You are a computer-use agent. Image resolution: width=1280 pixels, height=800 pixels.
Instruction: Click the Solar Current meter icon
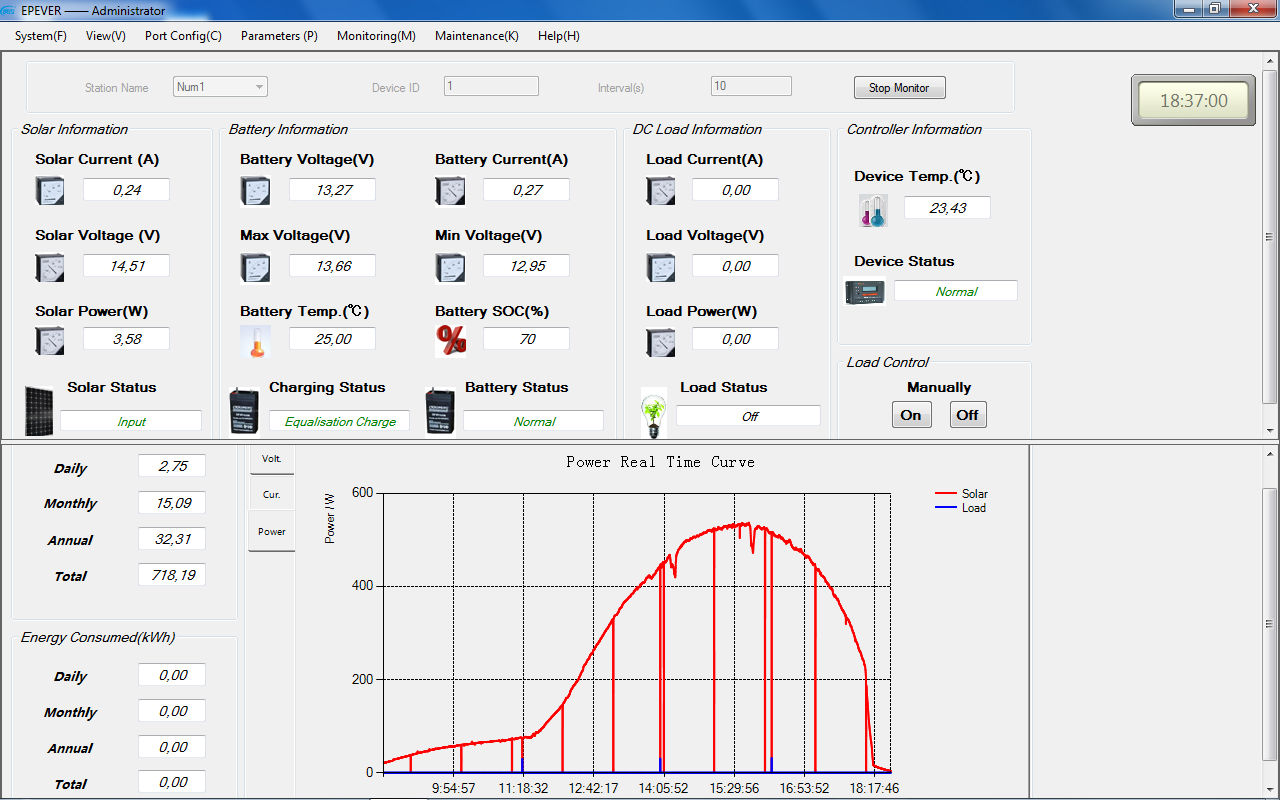click(50, 190)
